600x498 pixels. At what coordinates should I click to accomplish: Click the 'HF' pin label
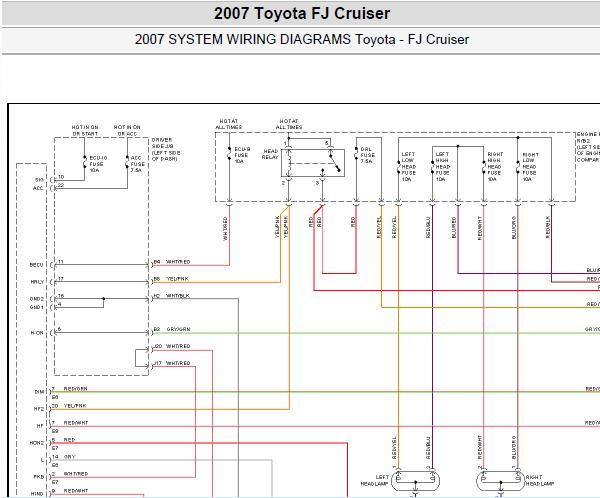(40, 426)
